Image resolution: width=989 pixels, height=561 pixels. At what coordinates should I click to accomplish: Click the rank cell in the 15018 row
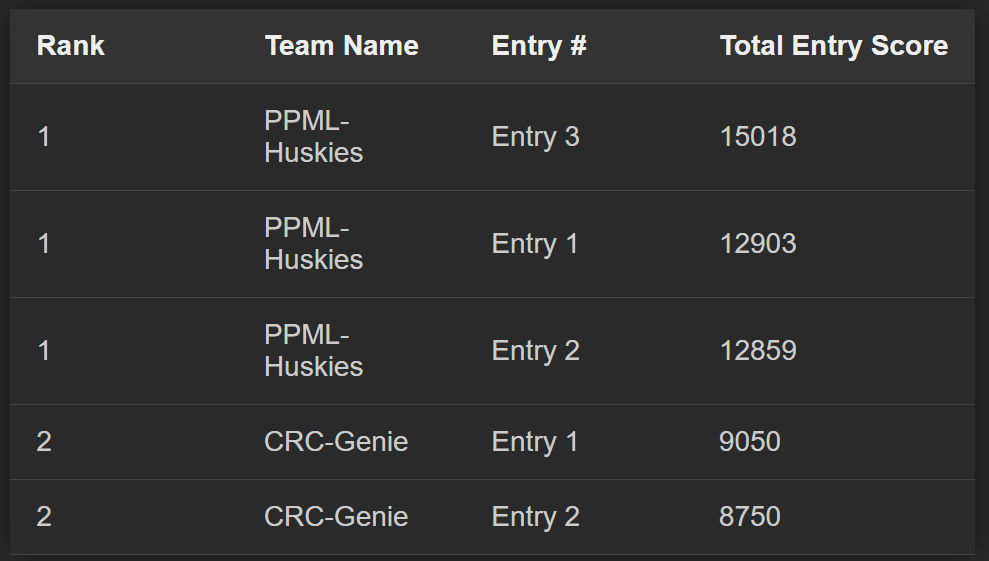[44, 137]
